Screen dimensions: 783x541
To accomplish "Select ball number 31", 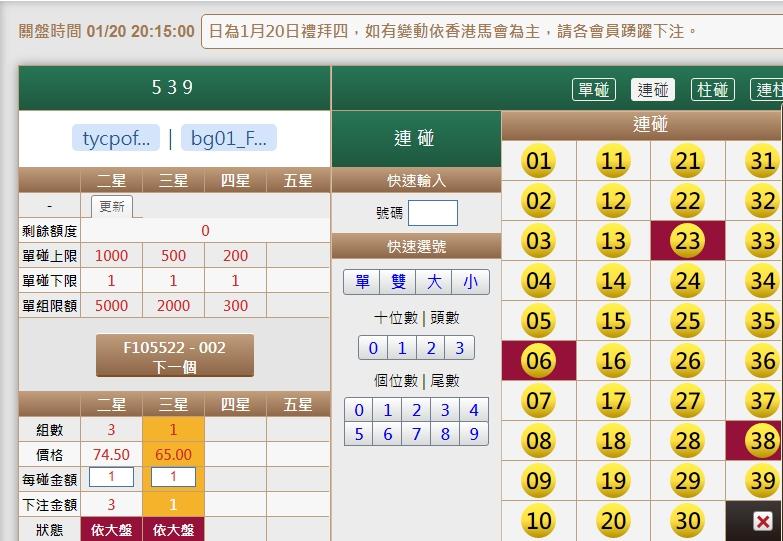I will pos(763,161).
